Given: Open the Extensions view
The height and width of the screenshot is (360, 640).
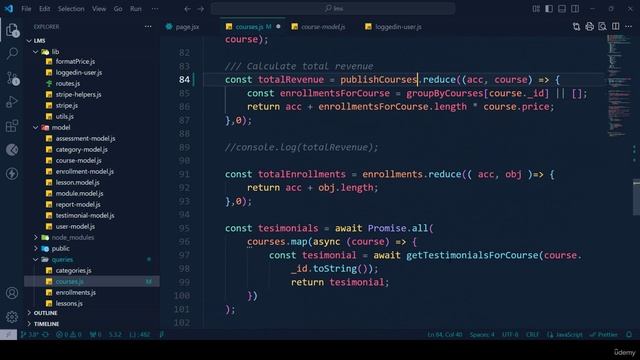Looking at the screenshot, I should pos(12,126).
